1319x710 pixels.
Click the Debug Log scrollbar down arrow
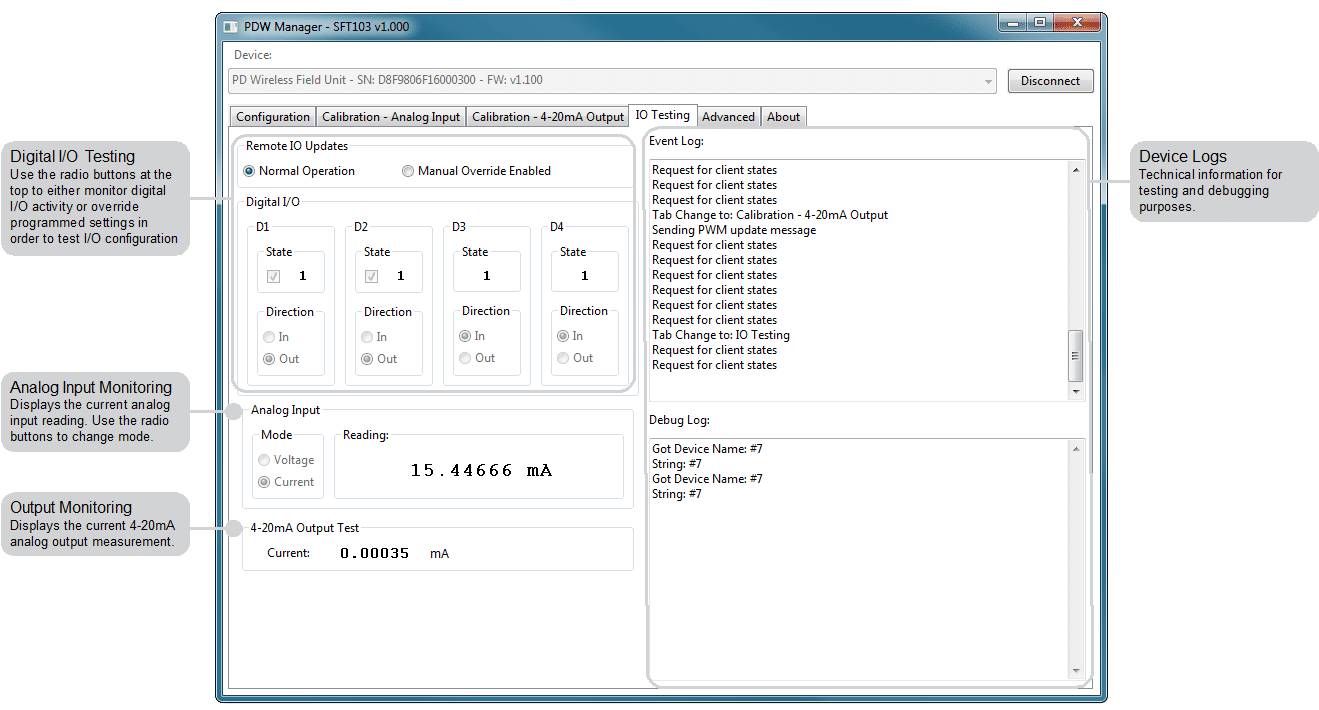pyautogui.click(x=1076, y=671)
